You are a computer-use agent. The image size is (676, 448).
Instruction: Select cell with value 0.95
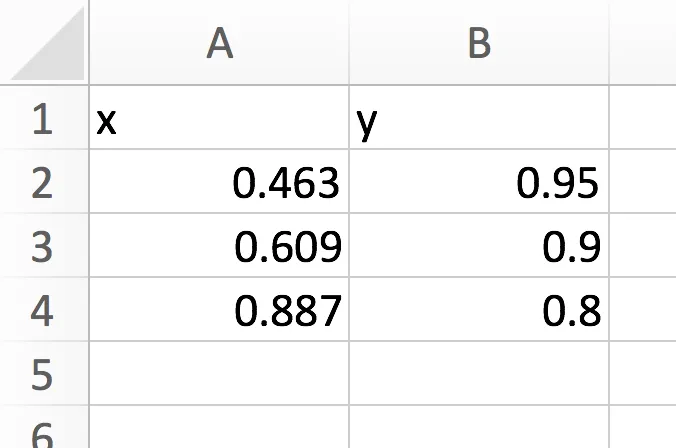(479, 181)
